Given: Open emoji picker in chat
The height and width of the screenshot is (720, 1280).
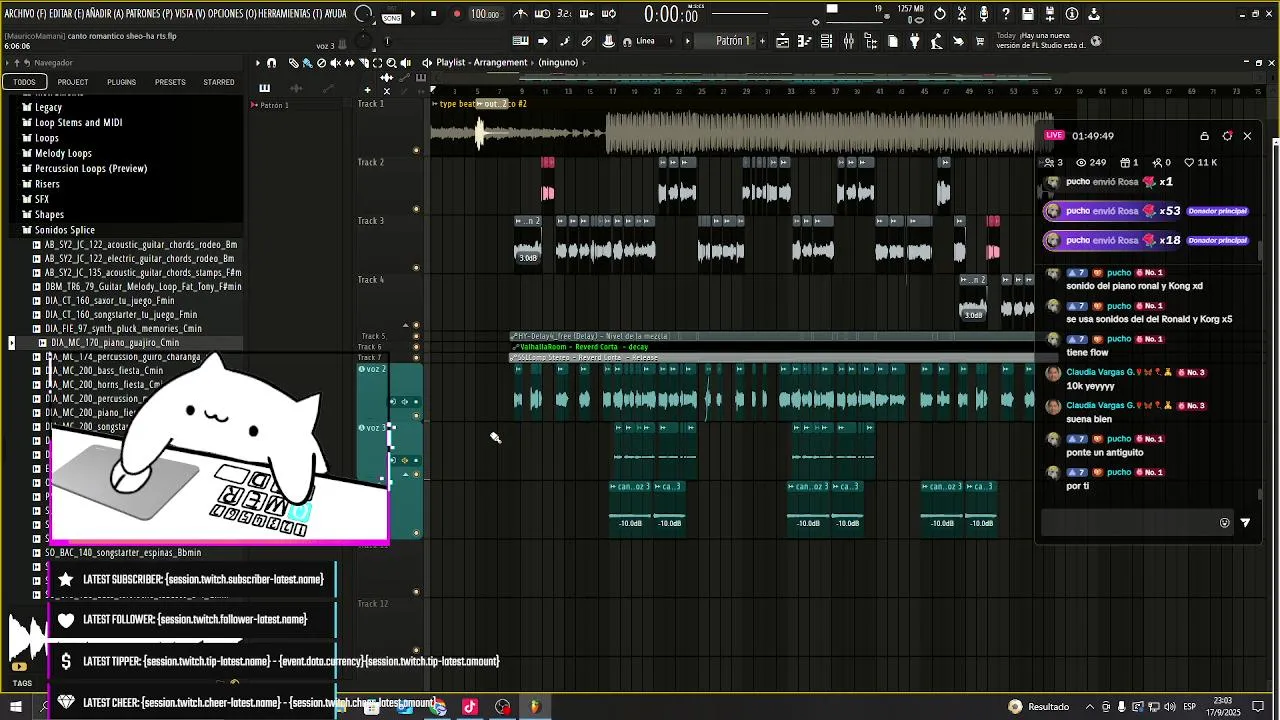Looking at the screenshot, I should coord(1224,522).
